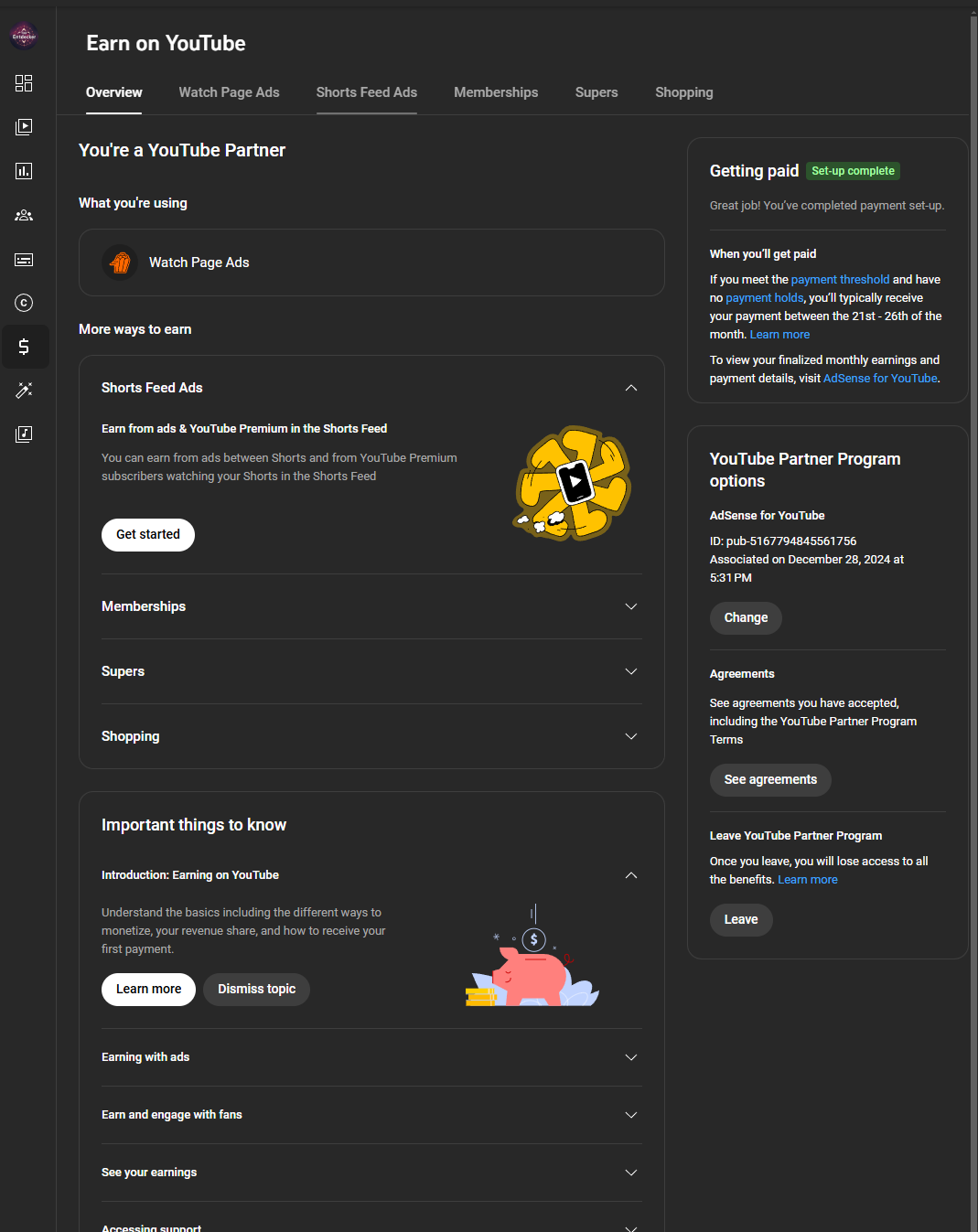Click the Dismiss topic button
The image size is (978, 1232).
coord(256,990)
